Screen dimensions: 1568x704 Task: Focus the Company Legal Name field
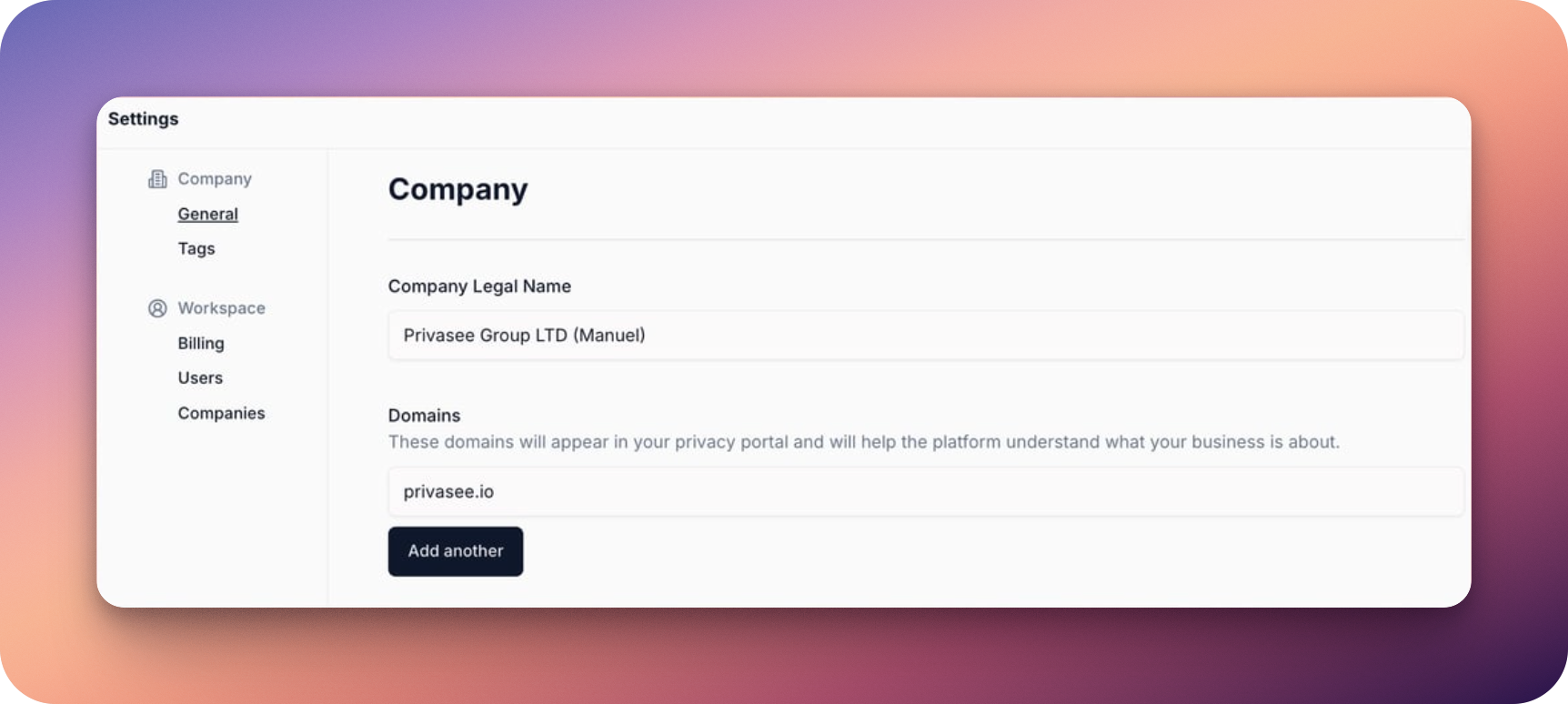(926, 336)
